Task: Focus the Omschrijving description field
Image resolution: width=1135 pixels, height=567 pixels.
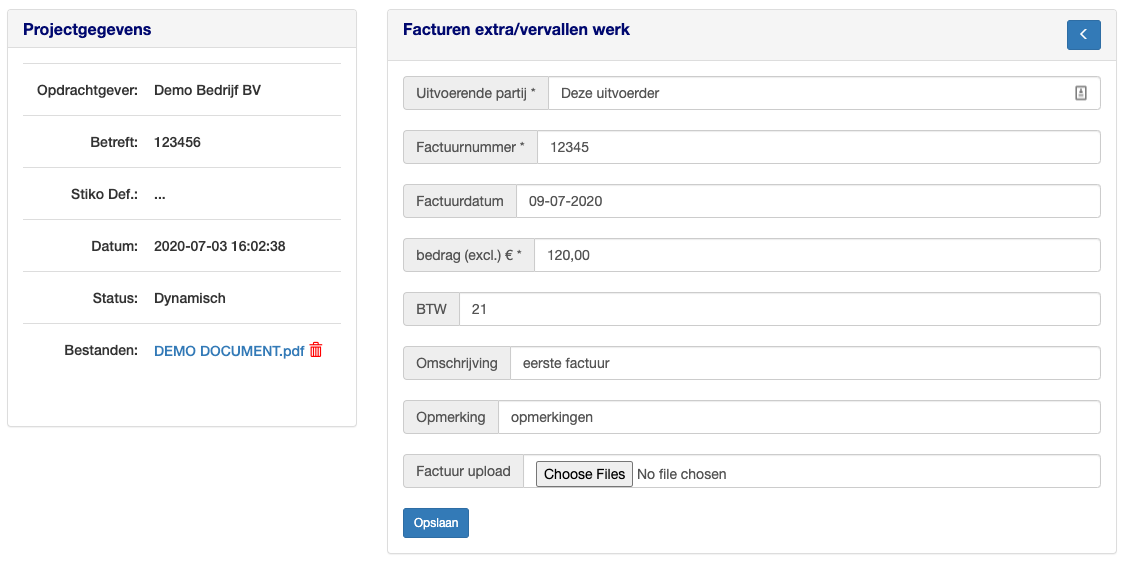Action: (x=805, y=363)
